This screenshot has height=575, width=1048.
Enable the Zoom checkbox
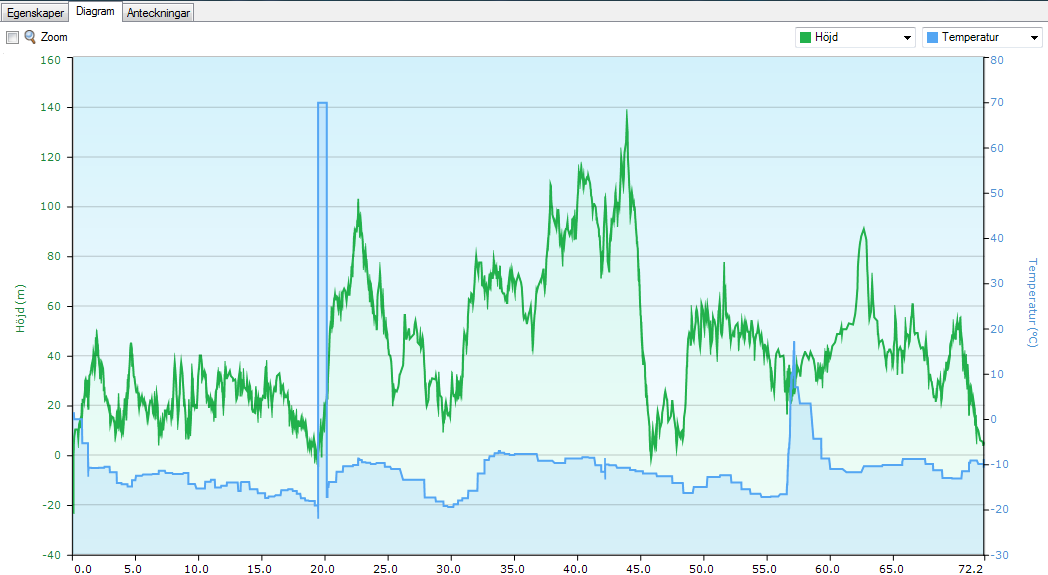pyautogui.click(x=13, y=37)
